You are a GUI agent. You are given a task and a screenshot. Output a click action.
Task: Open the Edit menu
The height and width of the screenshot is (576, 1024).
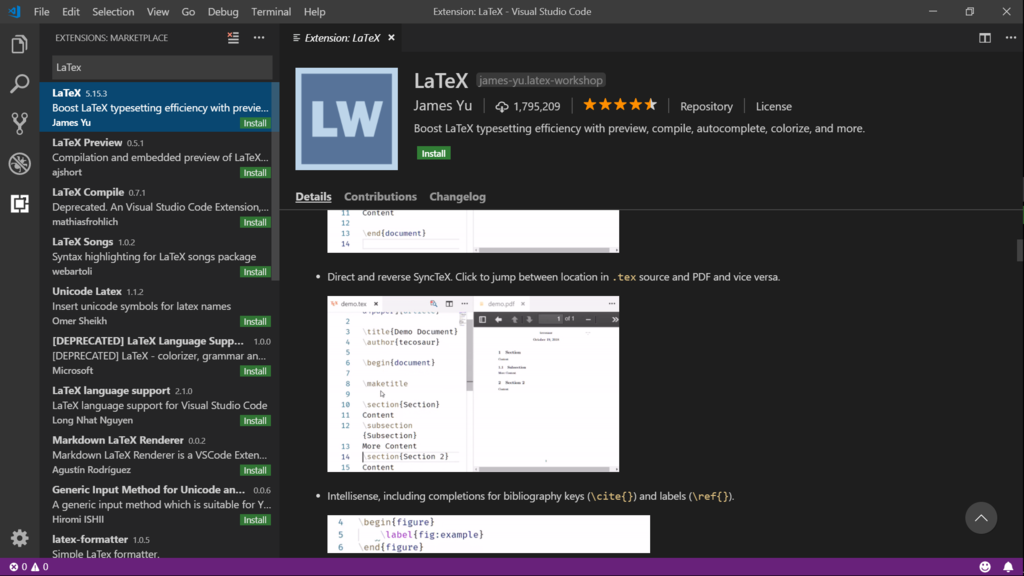coord(71,12)
